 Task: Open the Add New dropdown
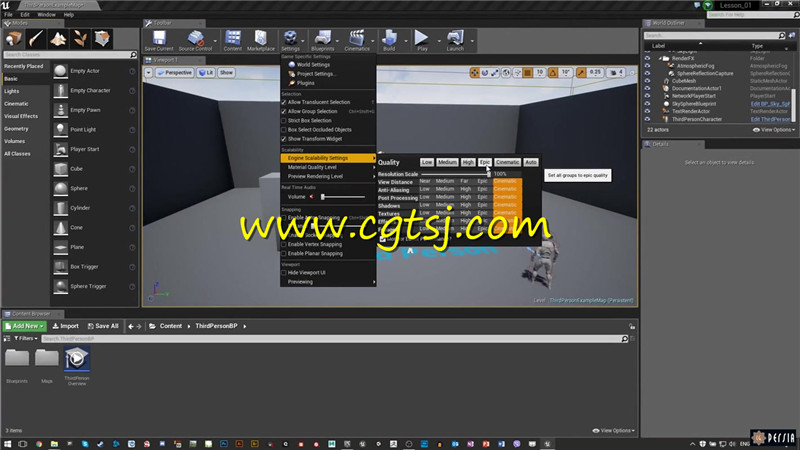coord(25,326)
